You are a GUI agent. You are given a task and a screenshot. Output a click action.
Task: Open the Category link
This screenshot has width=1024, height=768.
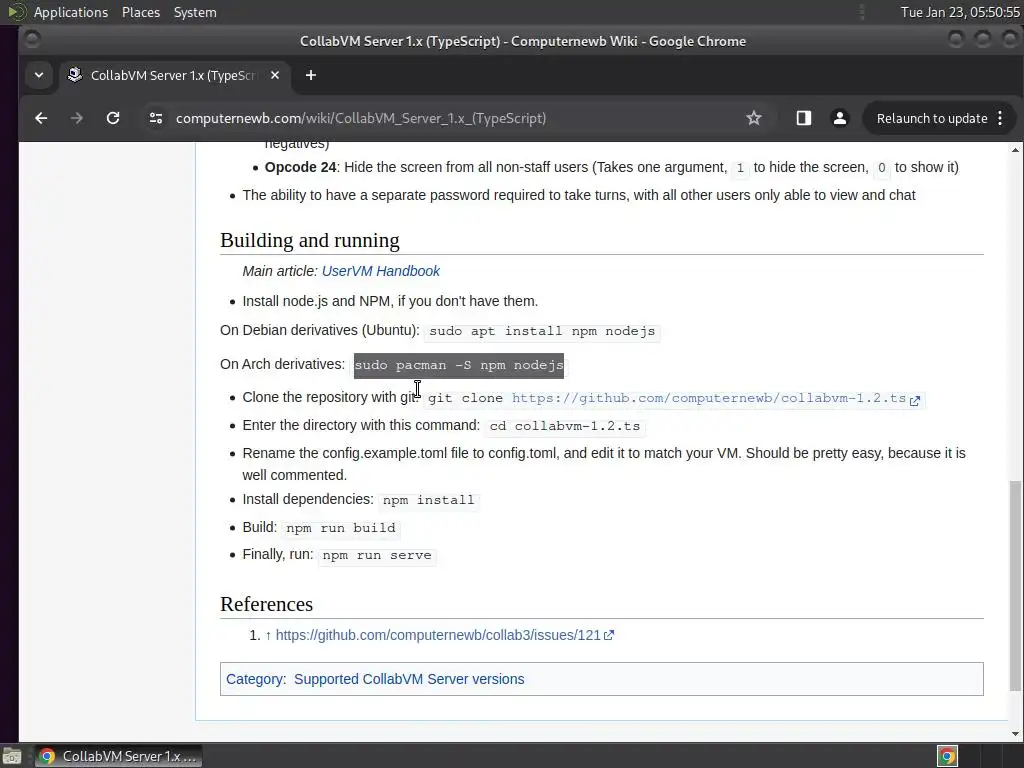click(x=255, y=679)
